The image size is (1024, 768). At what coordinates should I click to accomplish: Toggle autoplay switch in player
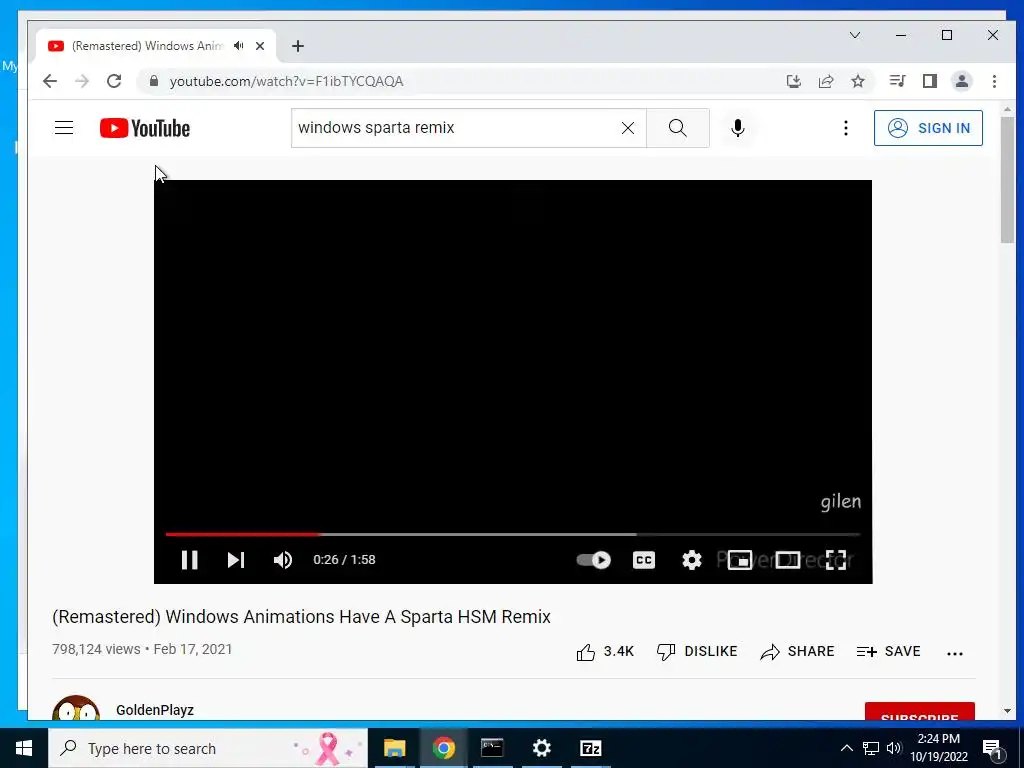(x=594, y=560)
